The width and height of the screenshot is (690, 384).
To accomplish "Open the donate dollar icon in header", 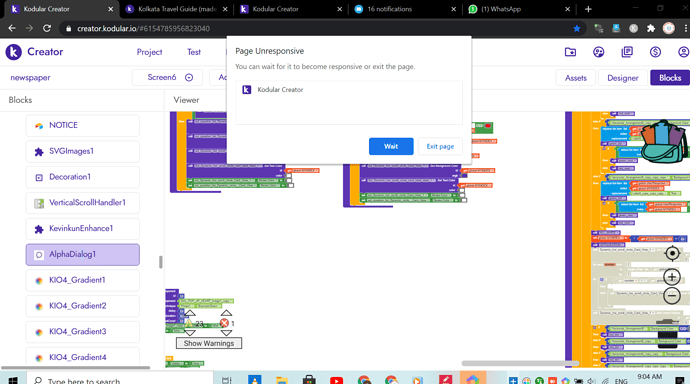I will 655,52.
